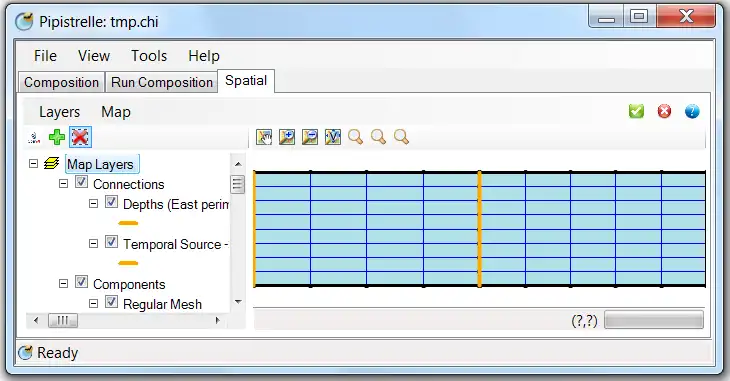The height and width of the screenshot is (381, 730).
Task: Toggle the Regular Mesh checkbox
Action: (111, 302)
